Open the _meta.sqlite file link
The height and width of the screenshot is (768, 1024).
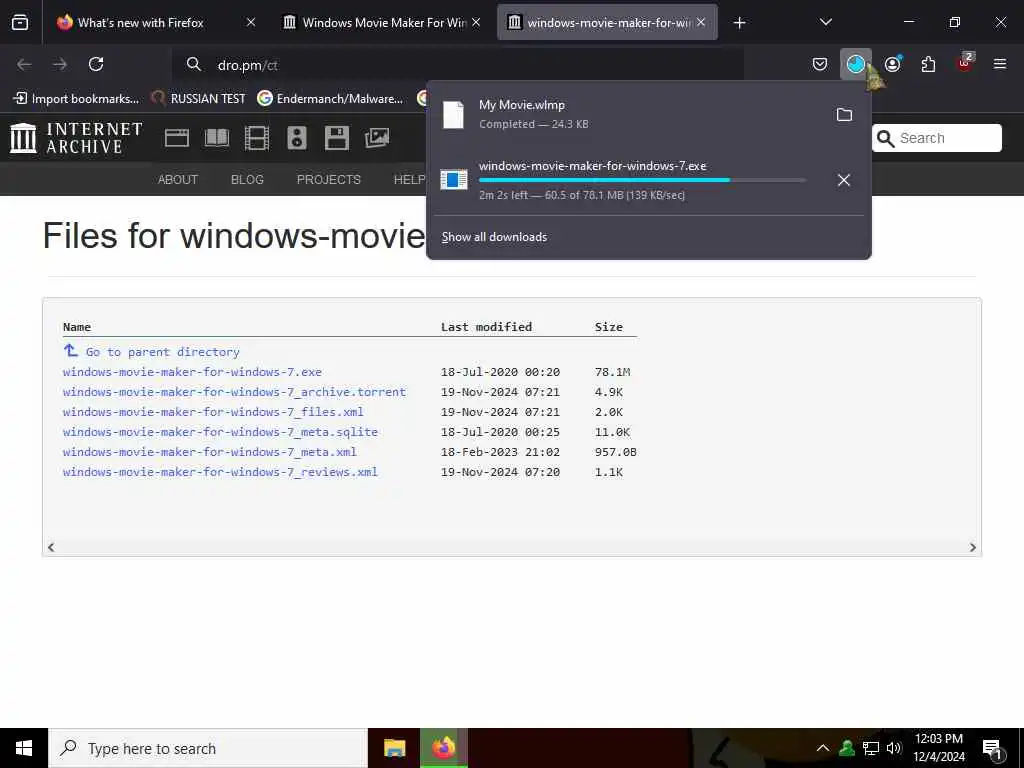click(220, 432)
